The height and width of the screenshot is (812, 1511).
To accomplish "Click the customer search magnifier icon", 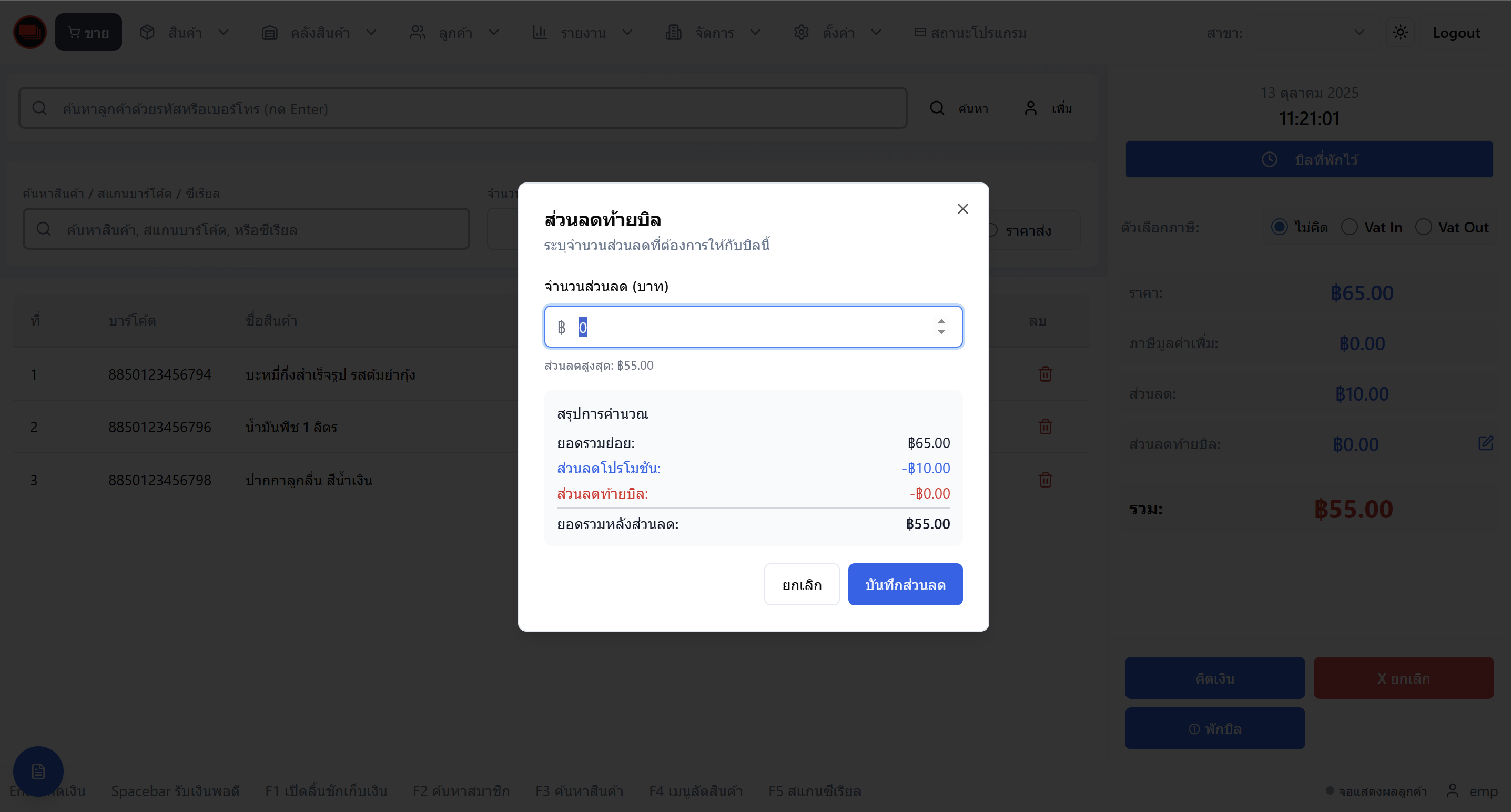I will coord(937,108).
